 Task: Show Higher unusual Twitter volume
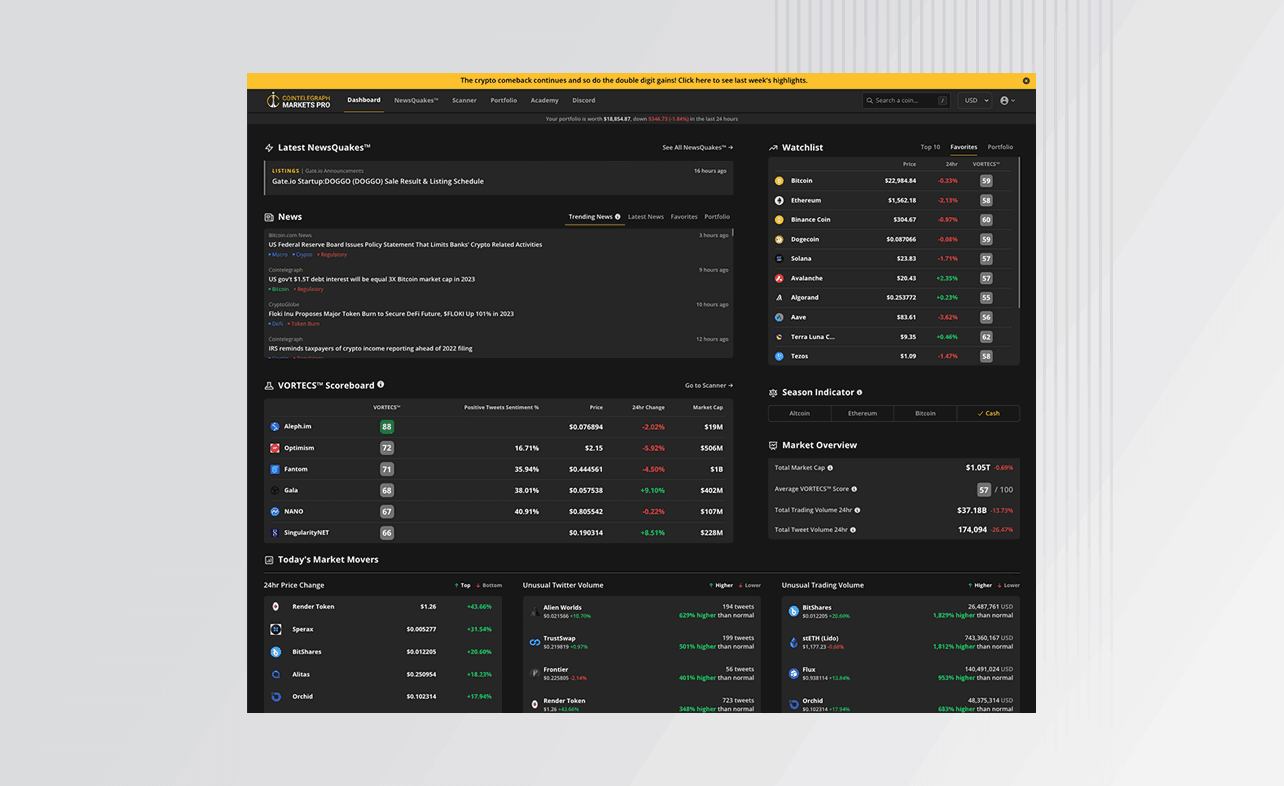click(721, 586)
